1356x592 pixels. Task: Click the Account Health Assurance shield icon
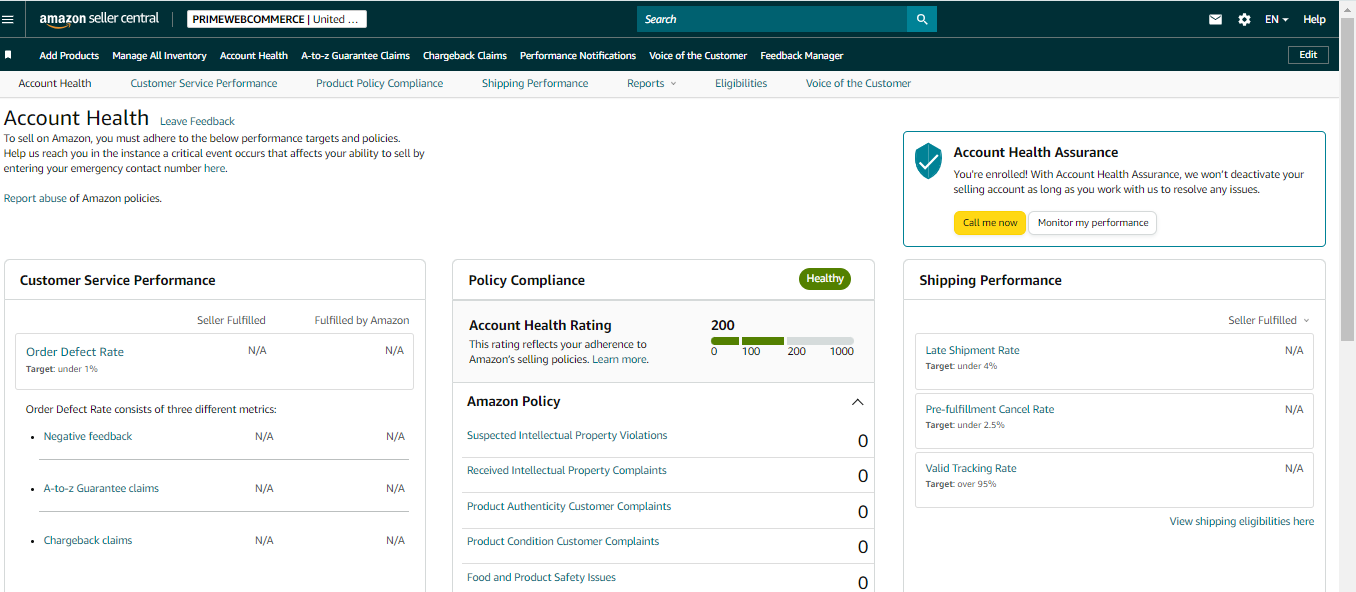(x=929, y=160)
